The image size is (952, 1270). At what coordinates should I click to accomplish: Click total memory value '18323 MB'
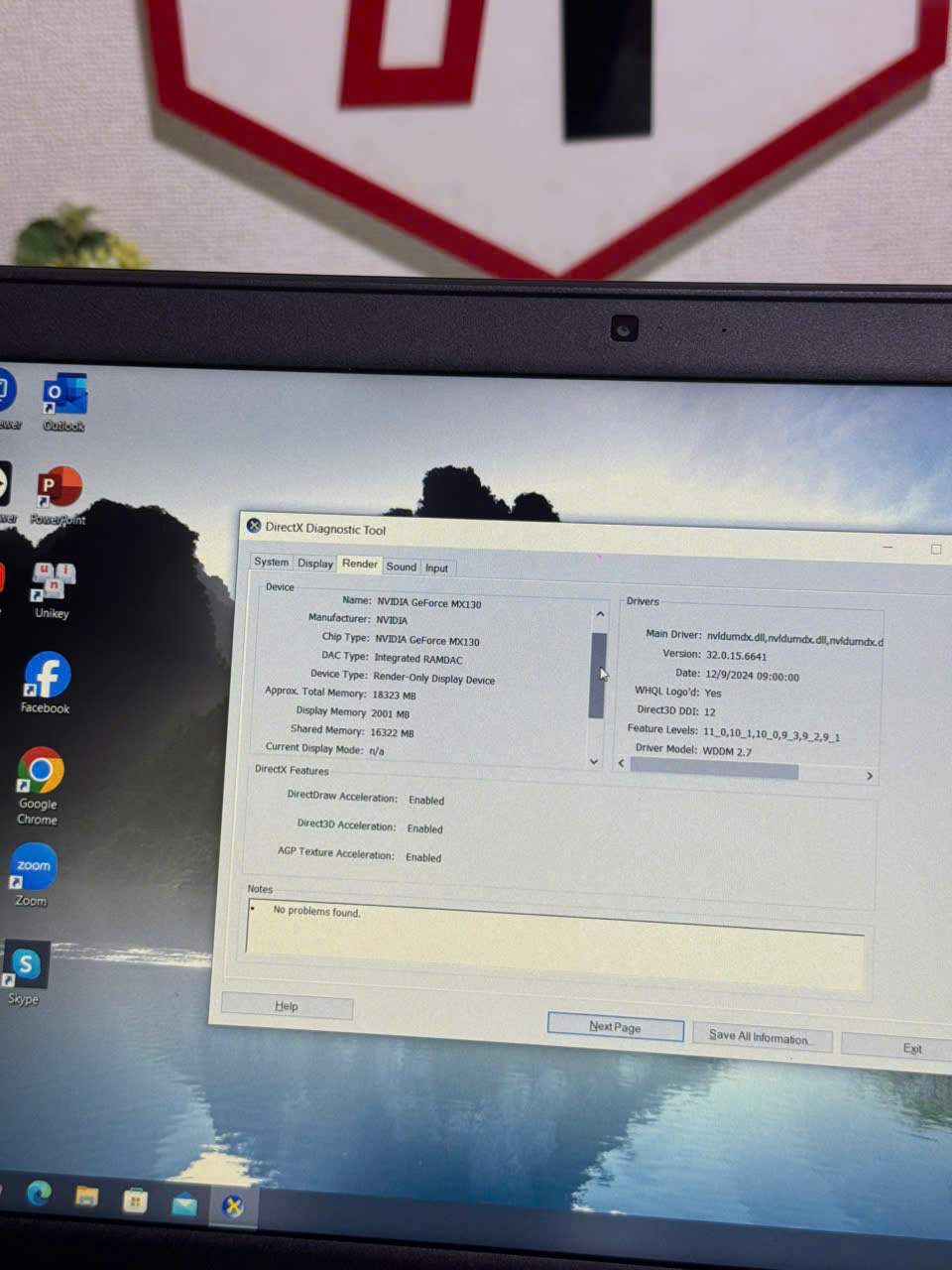tap(394, 696)
